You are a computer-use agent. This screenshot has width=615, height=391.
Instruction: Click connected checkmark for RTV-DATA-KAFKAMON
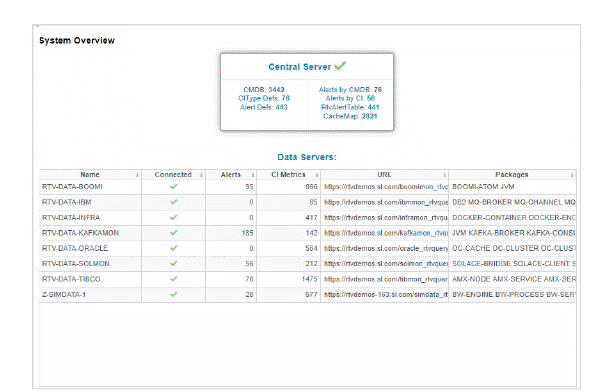[173, 233]
